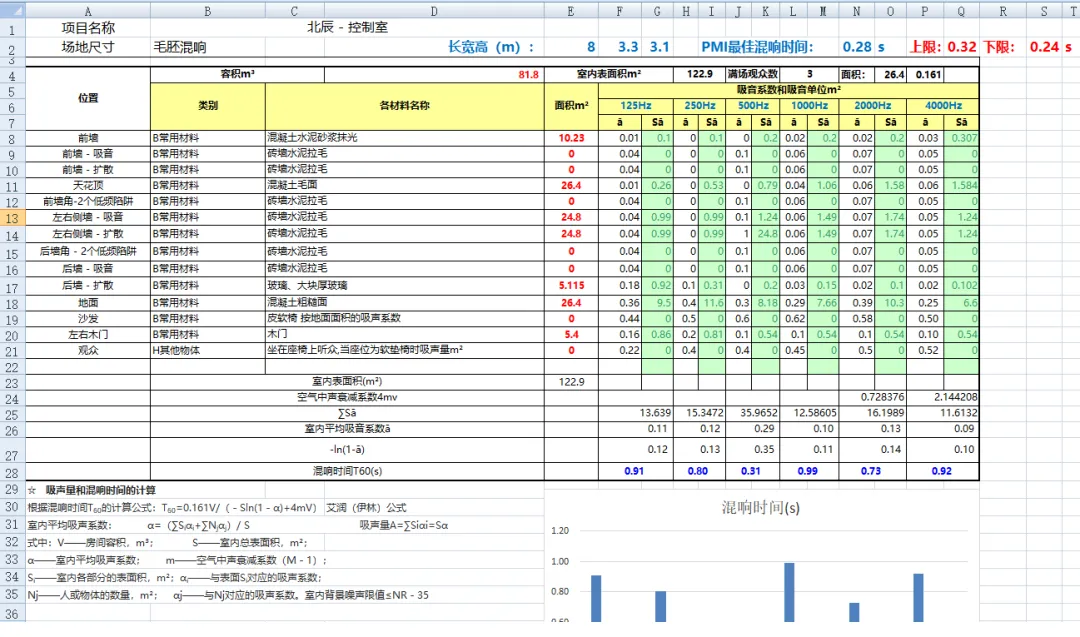Click the '混响时间T60(s)' label
This screenshot has height=637, width=1080.
347,471
